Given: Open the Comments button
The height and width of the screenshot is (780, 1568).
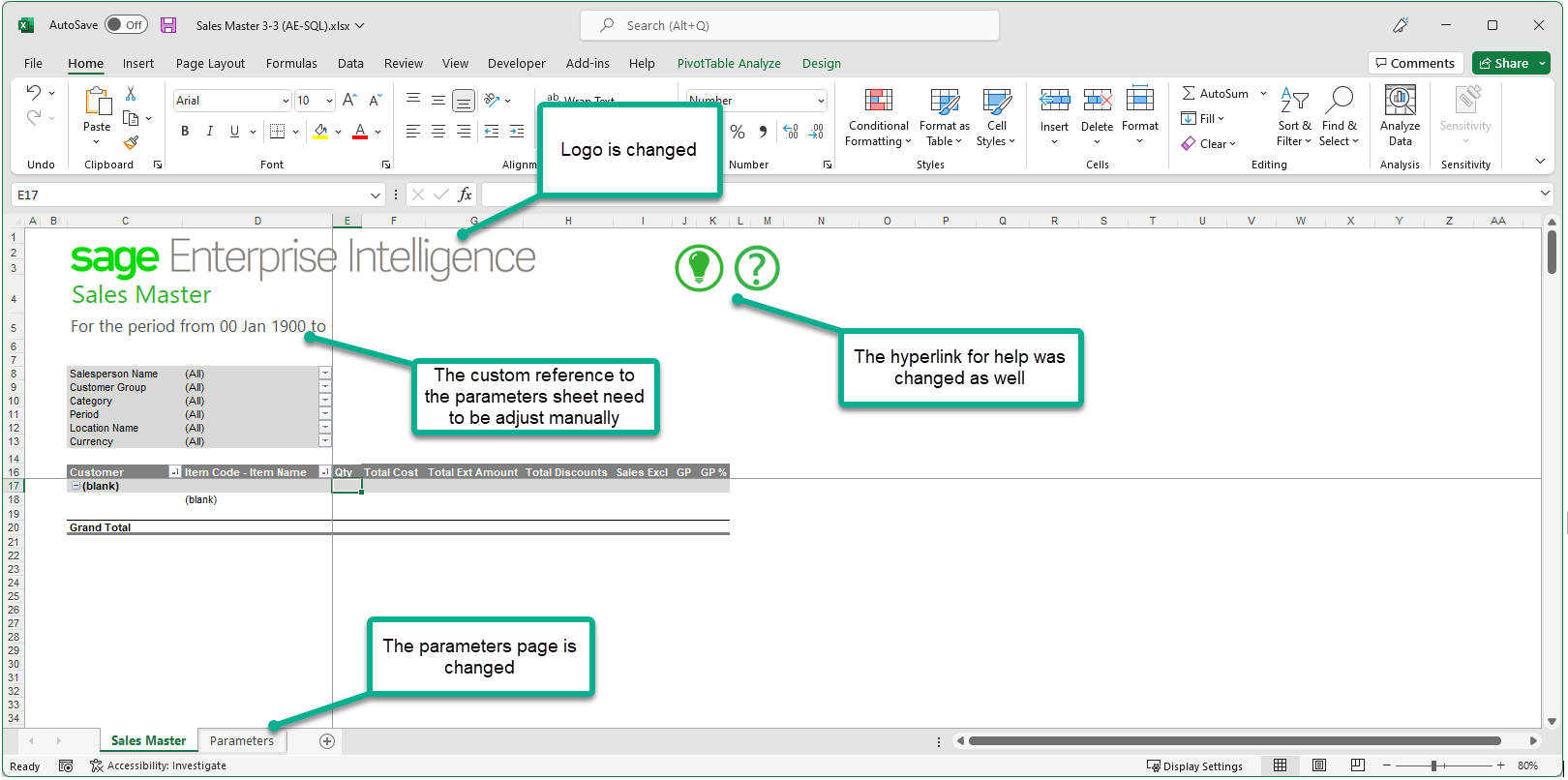Looking at the screenshot, I should 1414,64.
